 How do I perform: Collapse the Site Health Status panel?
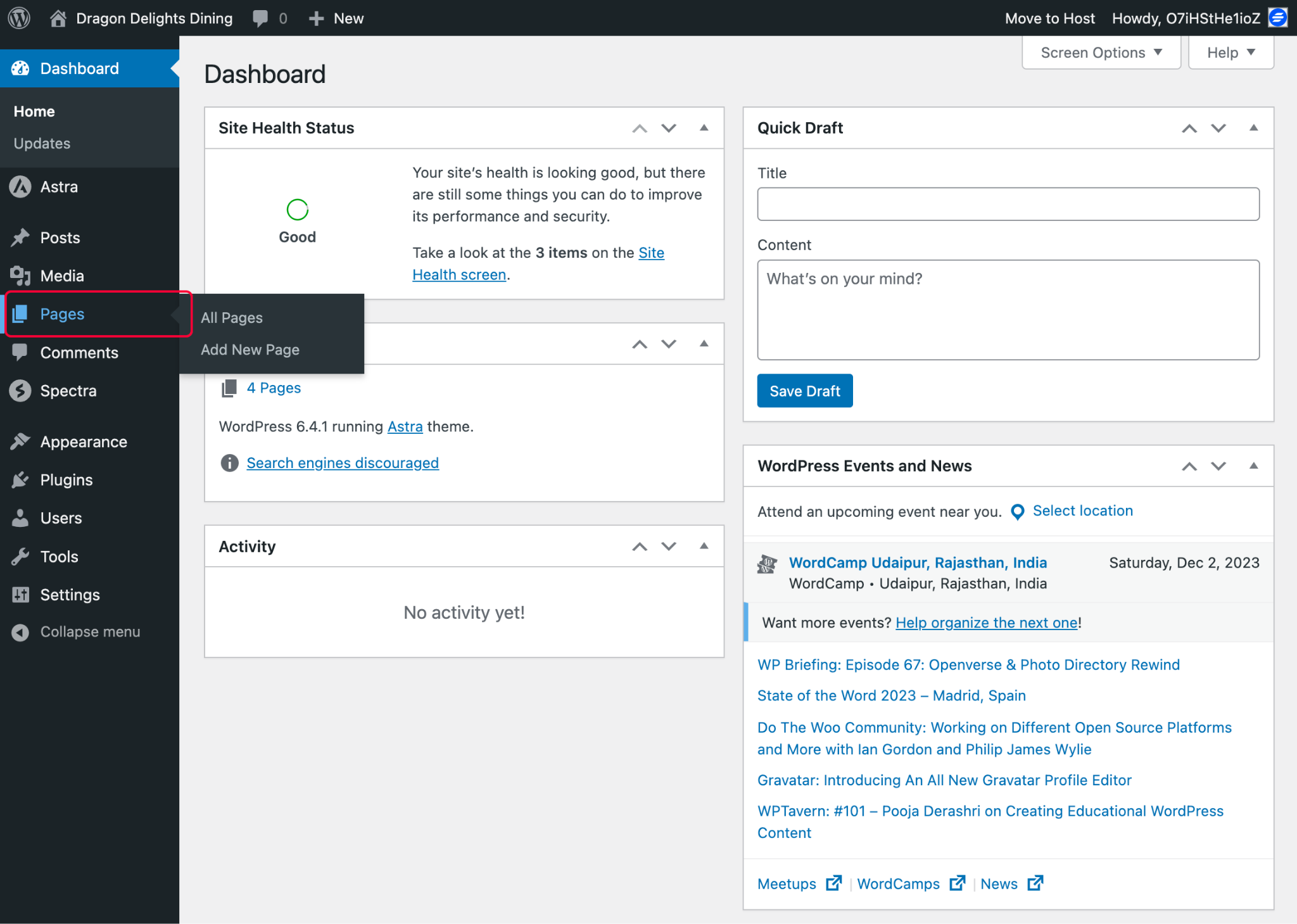[x=703, y=128]
